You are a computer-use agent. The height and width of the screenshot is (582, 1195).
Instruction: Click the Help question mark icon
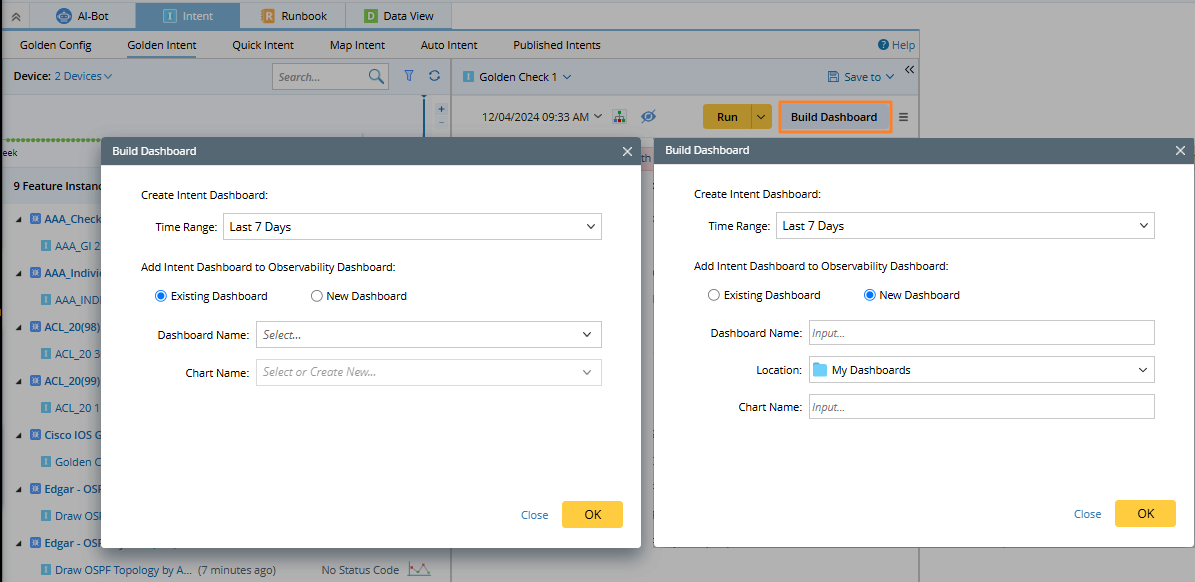(883, 45)
